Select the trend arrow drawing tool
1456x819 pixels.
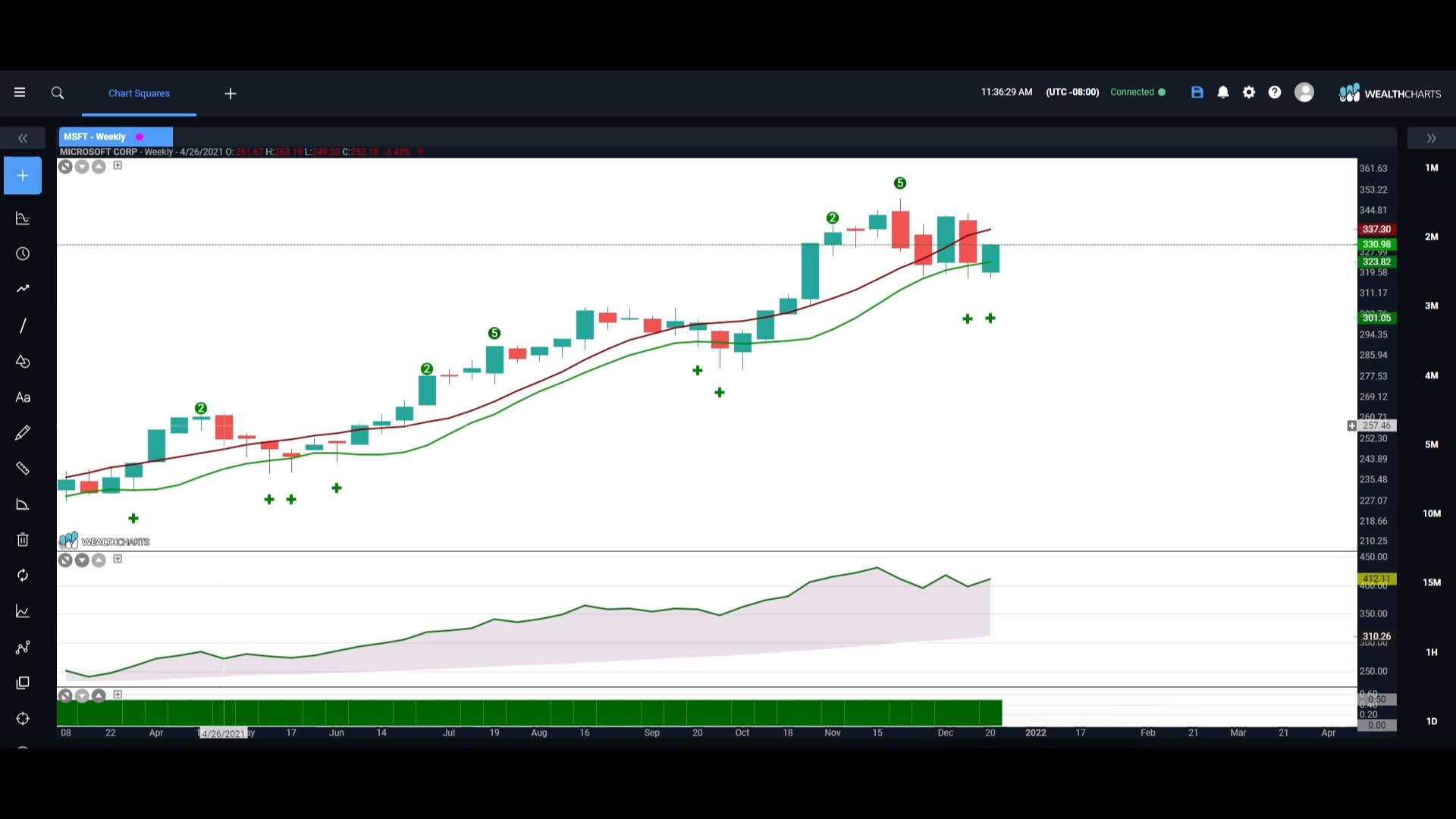pyautogui.click(x=23, y=289)
